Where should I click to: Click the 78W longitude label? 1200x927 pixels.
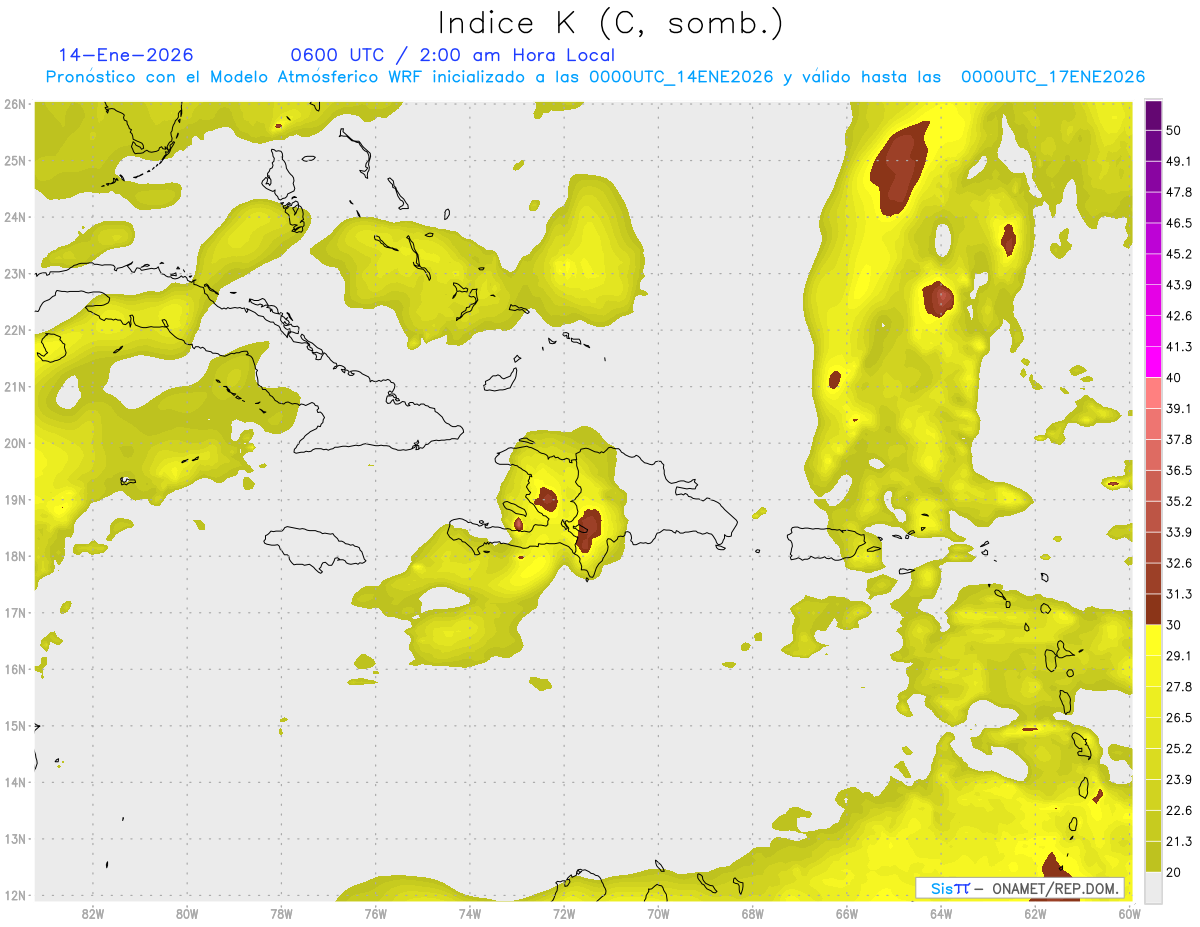tap(281, 913)
